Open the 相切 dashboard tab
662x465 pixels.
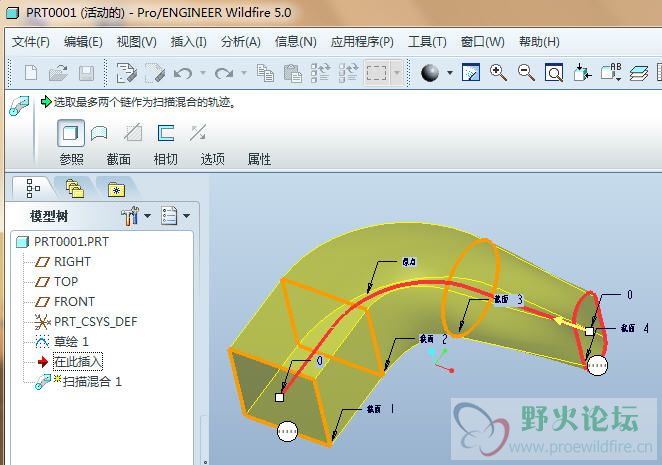tap(165, 159)
